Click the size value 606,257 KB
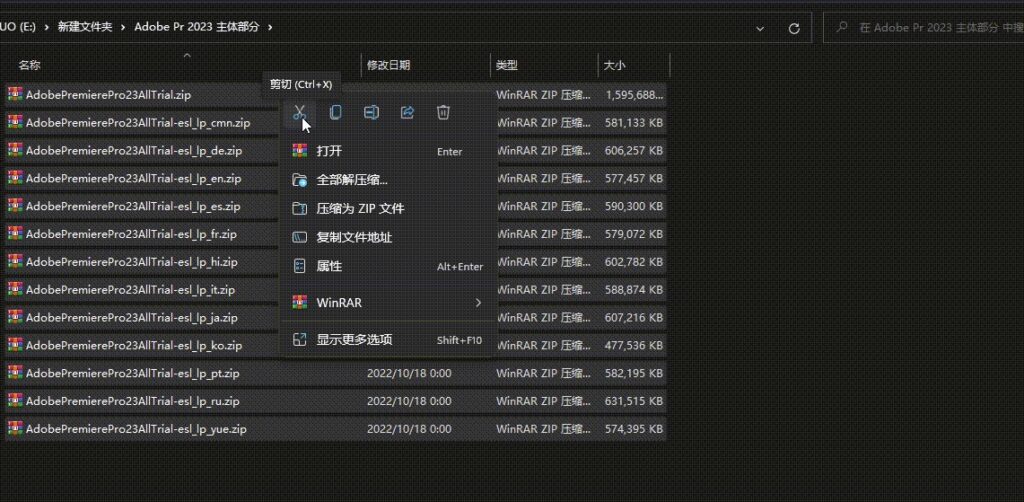 (633, 150)
